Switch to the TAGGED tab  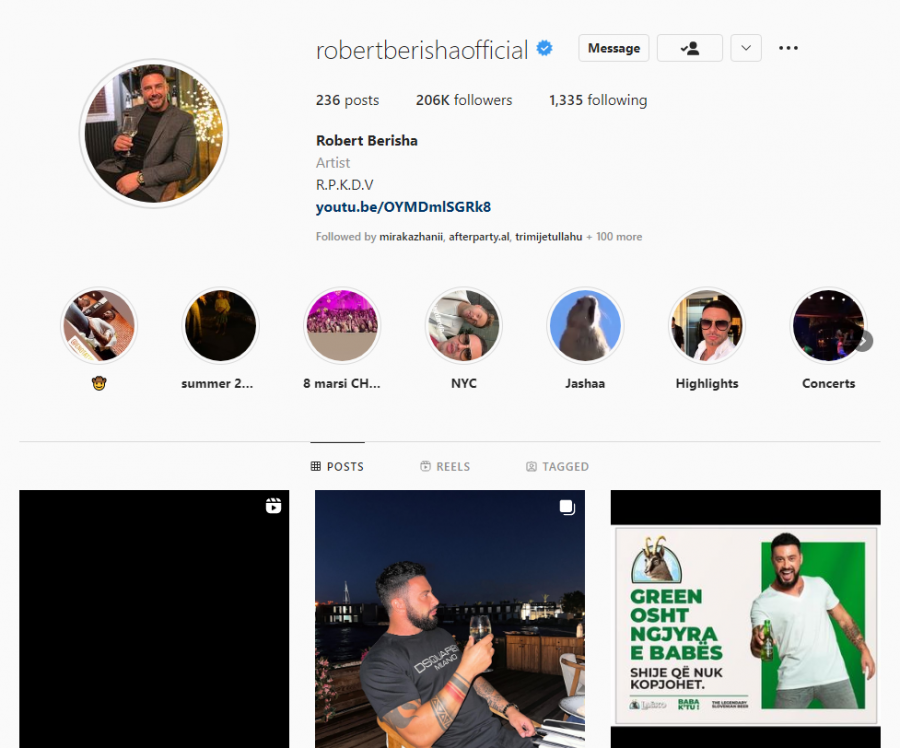coord(557,467)
